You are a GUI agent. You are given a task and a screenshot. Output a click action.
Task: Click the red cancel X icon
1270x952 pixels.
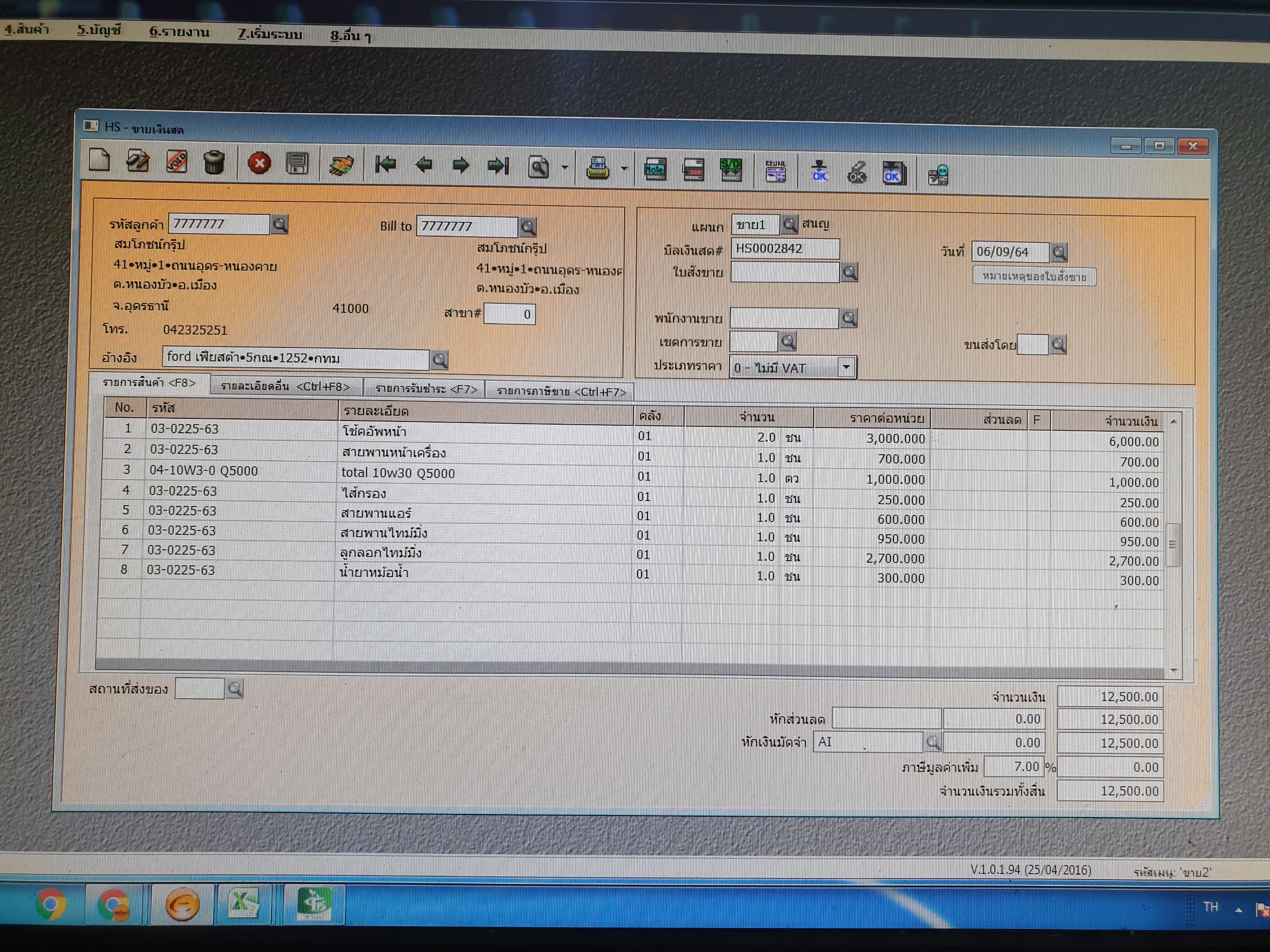tap(259, 164)
